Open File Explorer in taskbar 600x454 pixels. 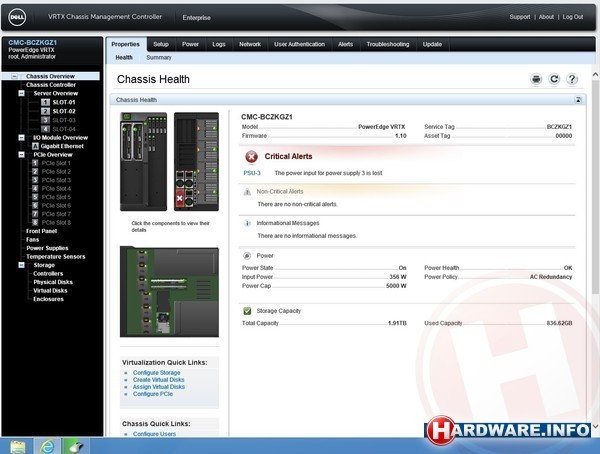pyautogui.click(x=17, y=447)
